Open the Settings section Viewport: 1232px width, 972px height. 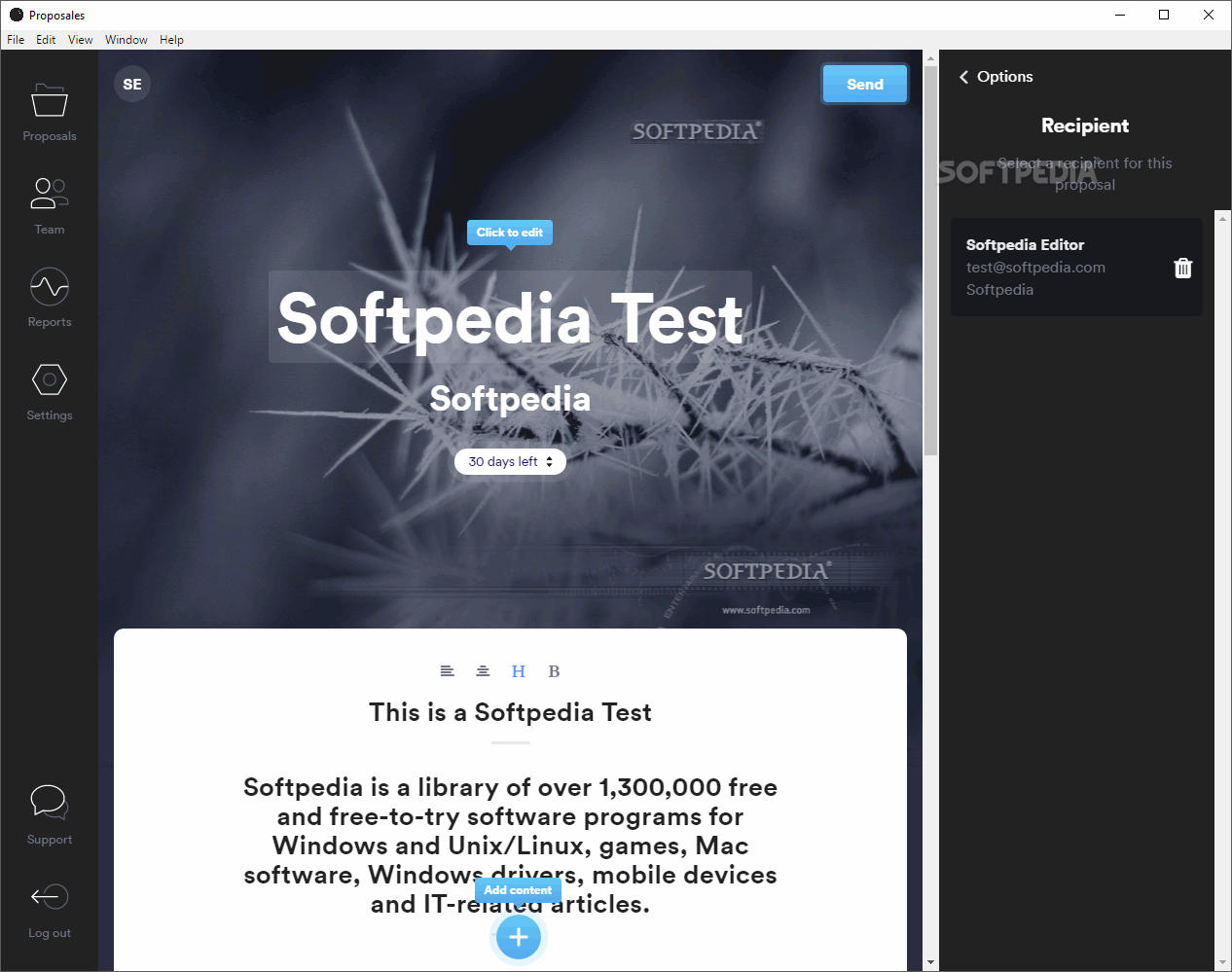click(50, 391)
